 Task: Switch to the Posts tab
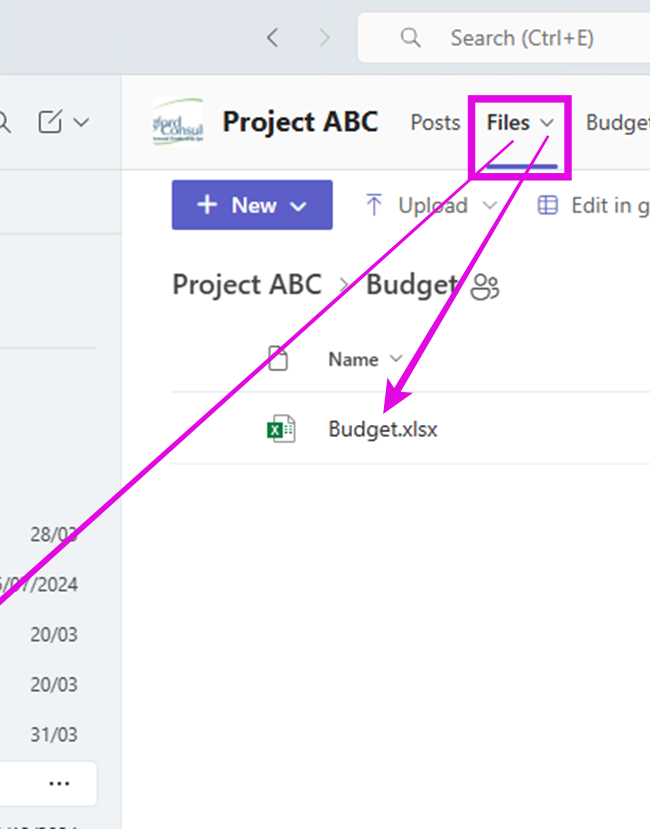[435, 123]
